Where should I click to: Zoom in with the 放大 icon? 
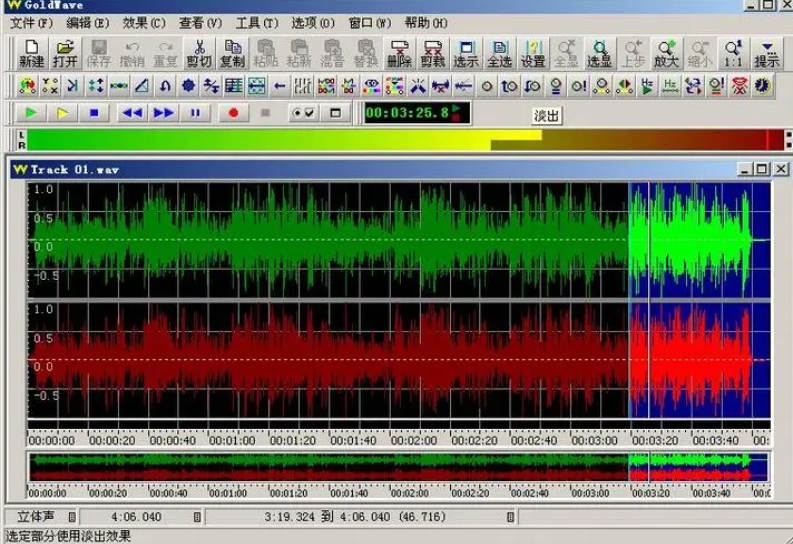coord(666,54)
